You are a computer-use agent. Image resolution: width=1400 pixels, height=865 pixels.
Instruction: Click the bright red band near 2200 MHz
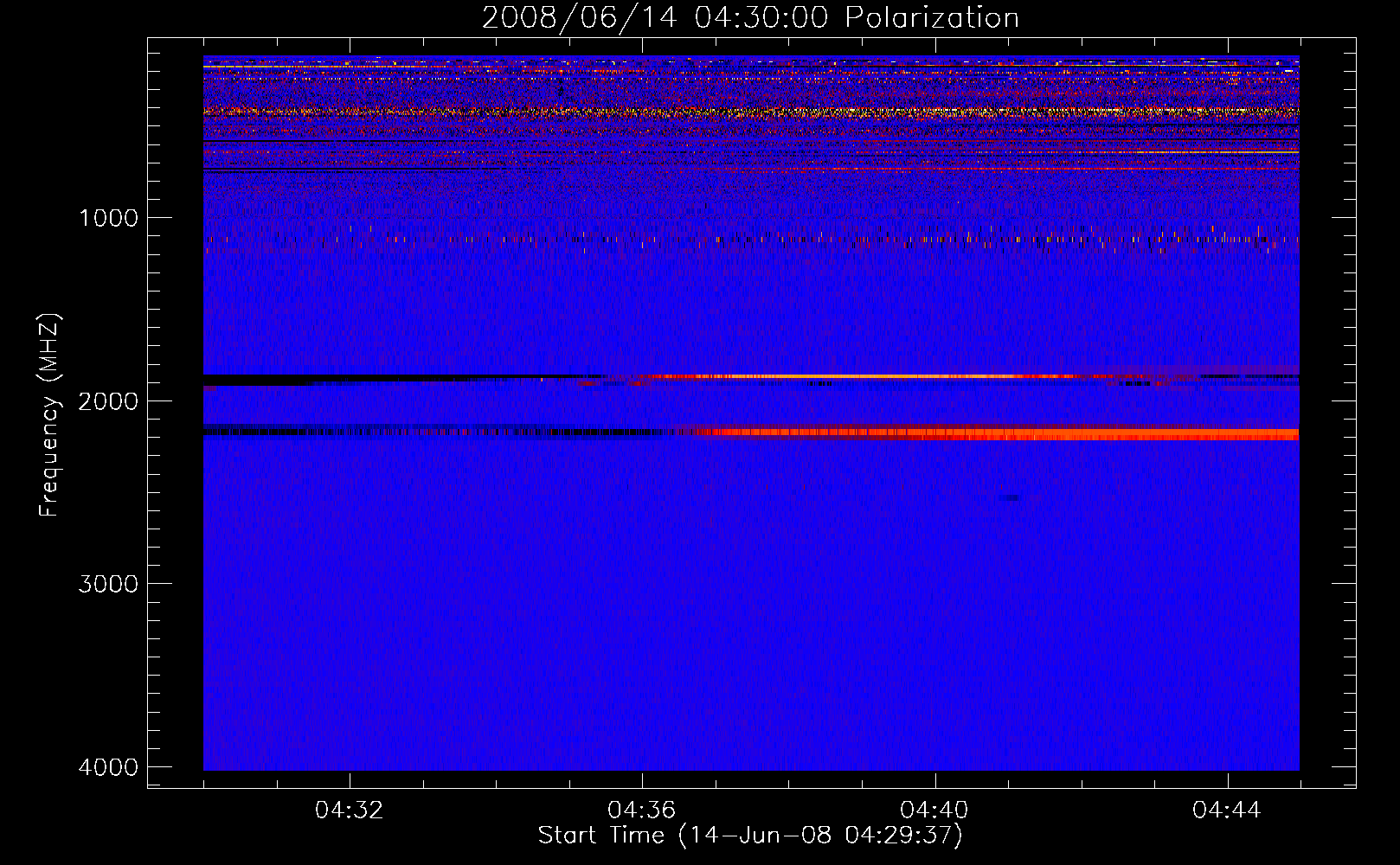tap(995, 433)
